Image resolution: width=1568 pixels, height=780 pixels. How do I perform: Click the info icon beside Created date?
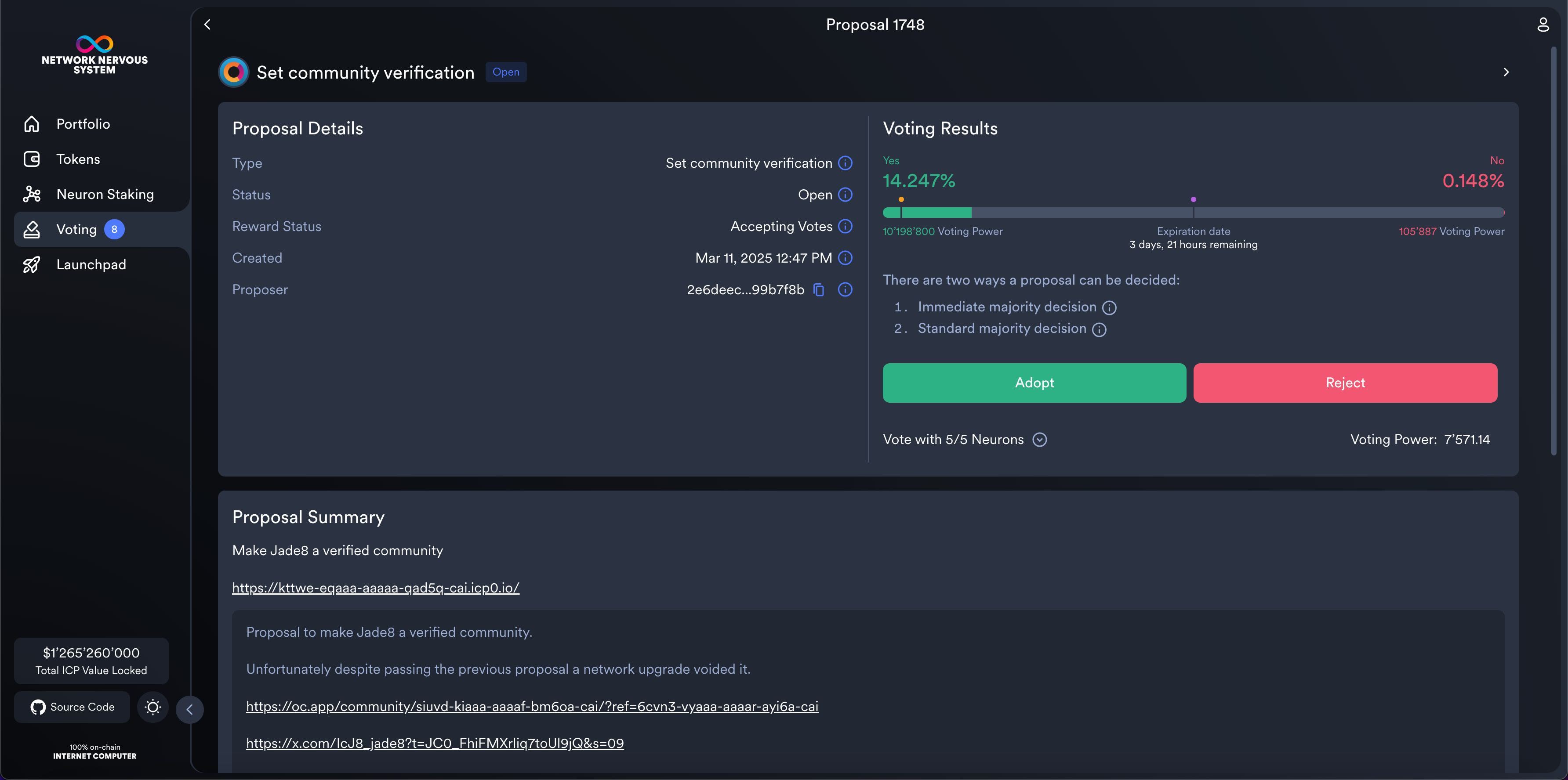[x=845, y=258]
